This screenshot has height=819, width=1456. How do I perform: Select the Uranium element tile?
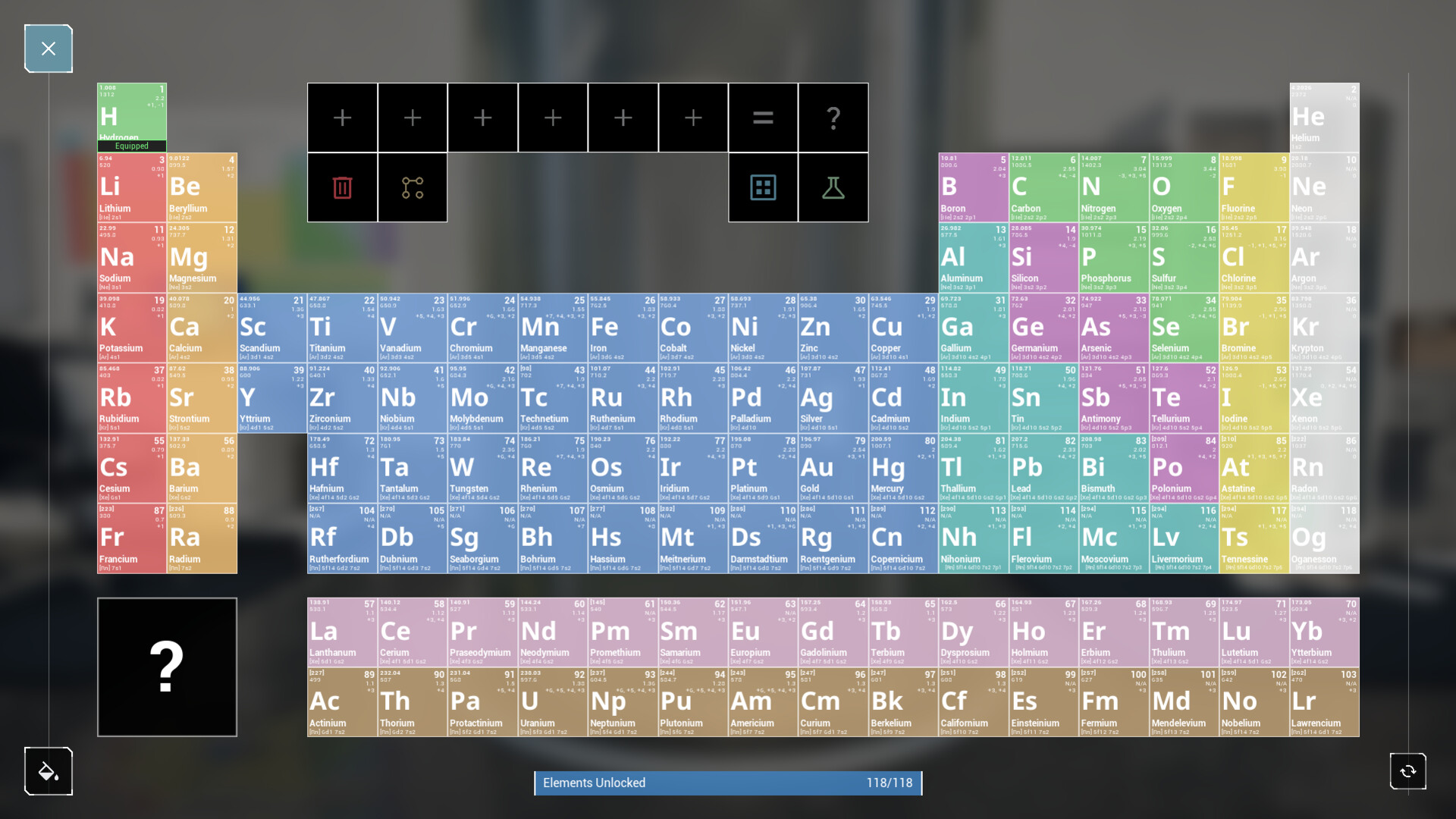tap(552, 701)
